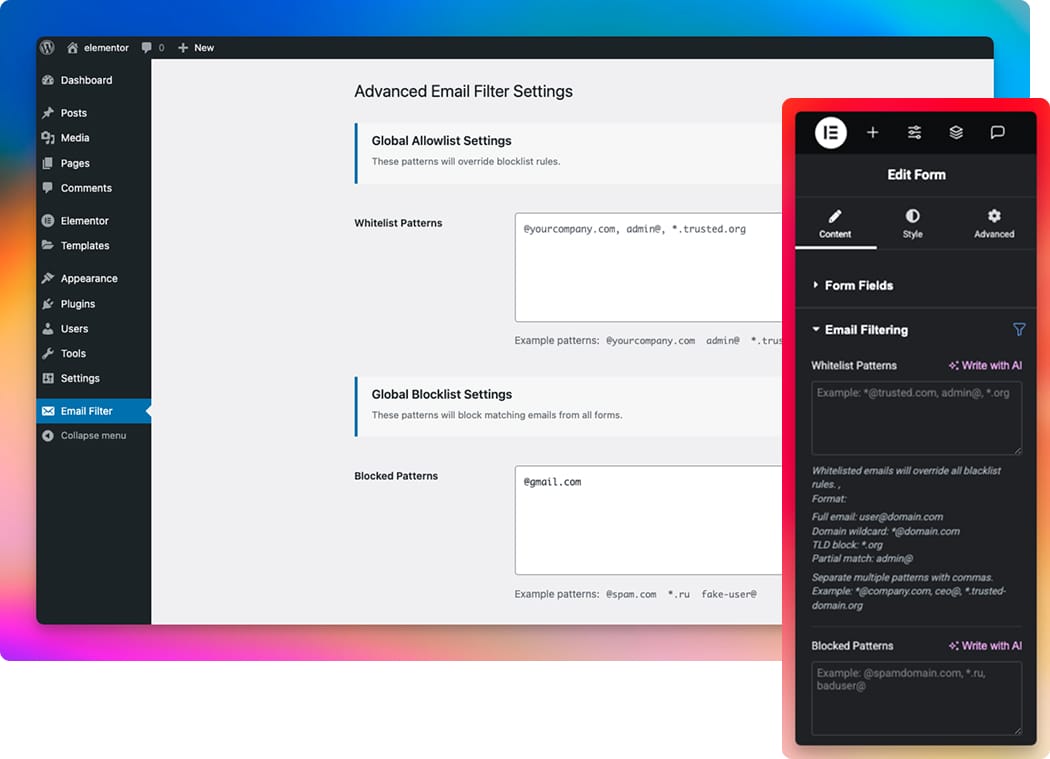Open the site settings sliders icon
The width and height of the screenshot is (1050, 759).
click(914, 132)
